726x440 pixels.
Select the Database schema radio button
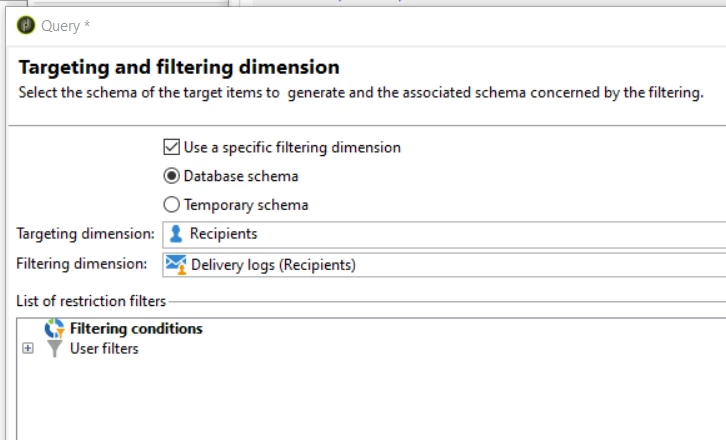171,176
